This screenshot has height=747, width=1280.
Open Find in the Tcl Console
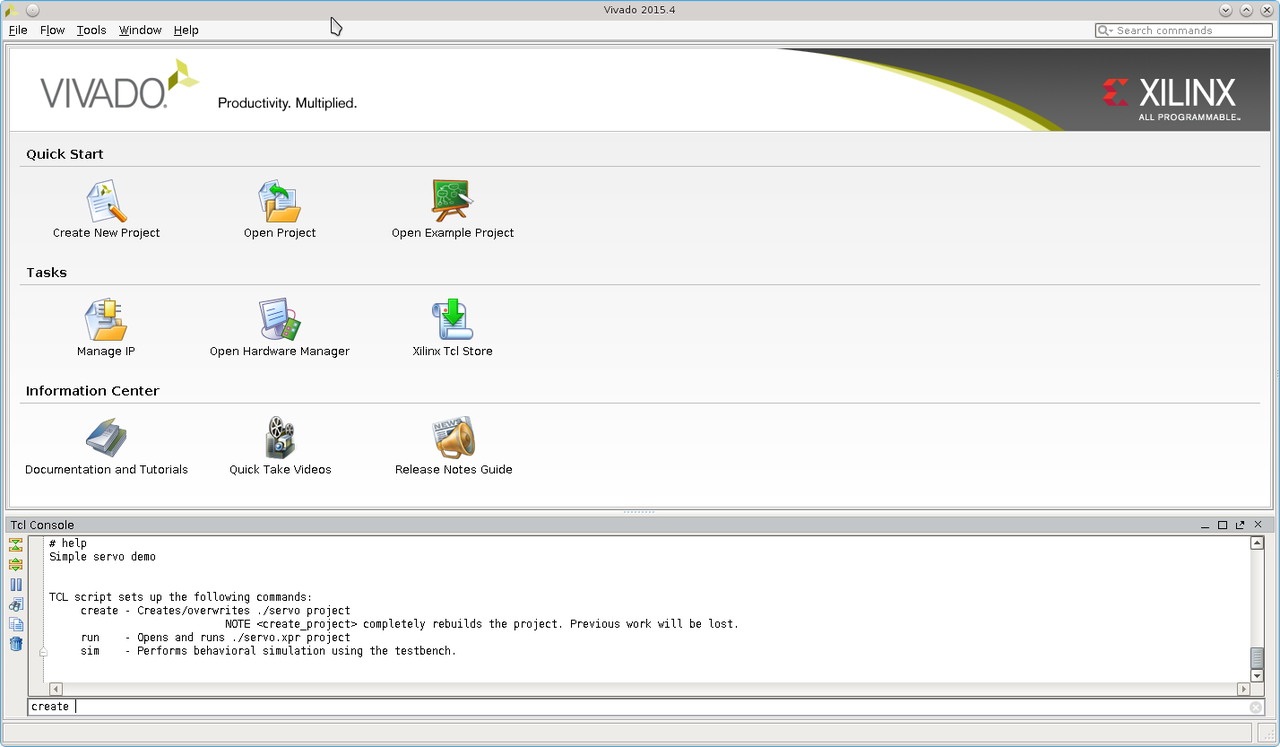click(x=16, y=605)
